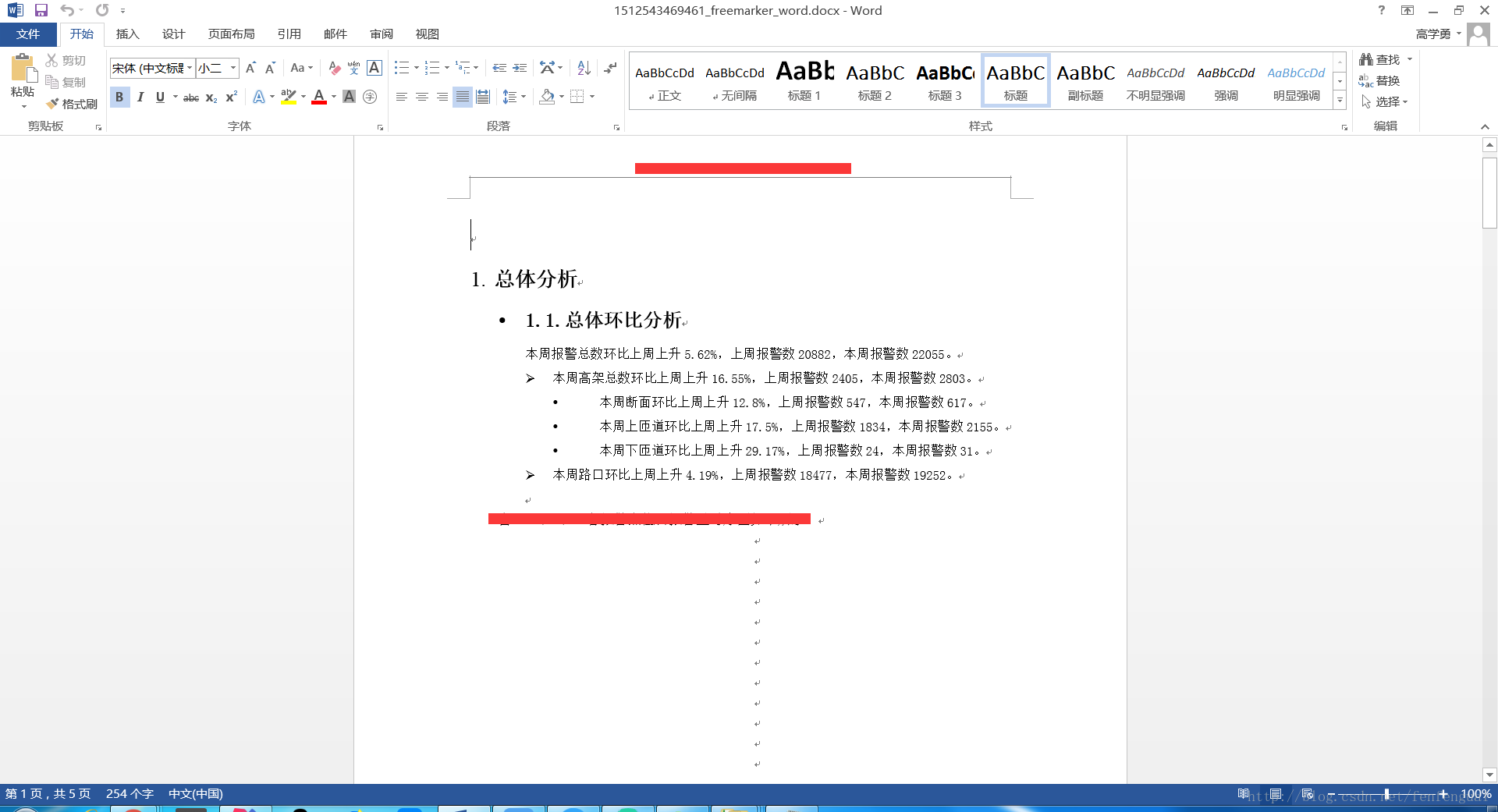Select the Format Painter (格式刷)
This screenshot has height=812, width=1498.
click(x=71, y=104)
